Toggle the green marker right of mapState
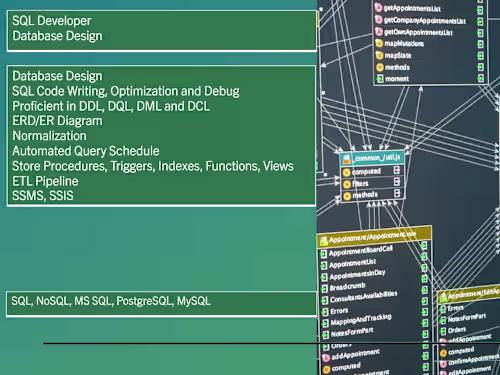The image size is (500, 375). tap(480, 55)
